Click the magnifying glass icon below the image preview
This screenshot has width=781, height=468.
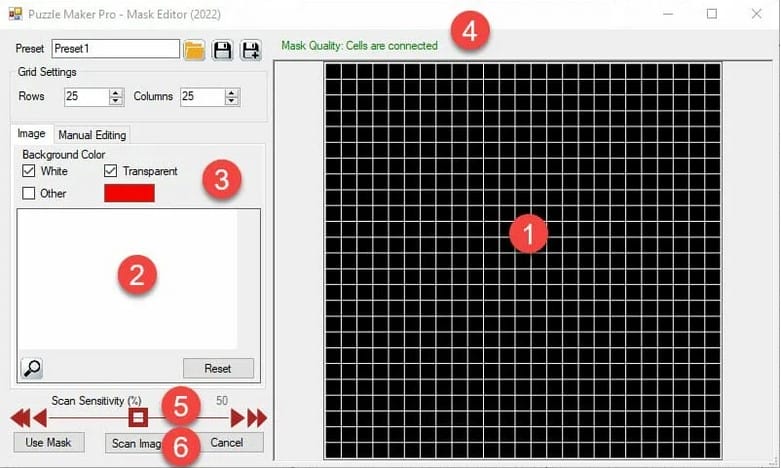(32, 368)
